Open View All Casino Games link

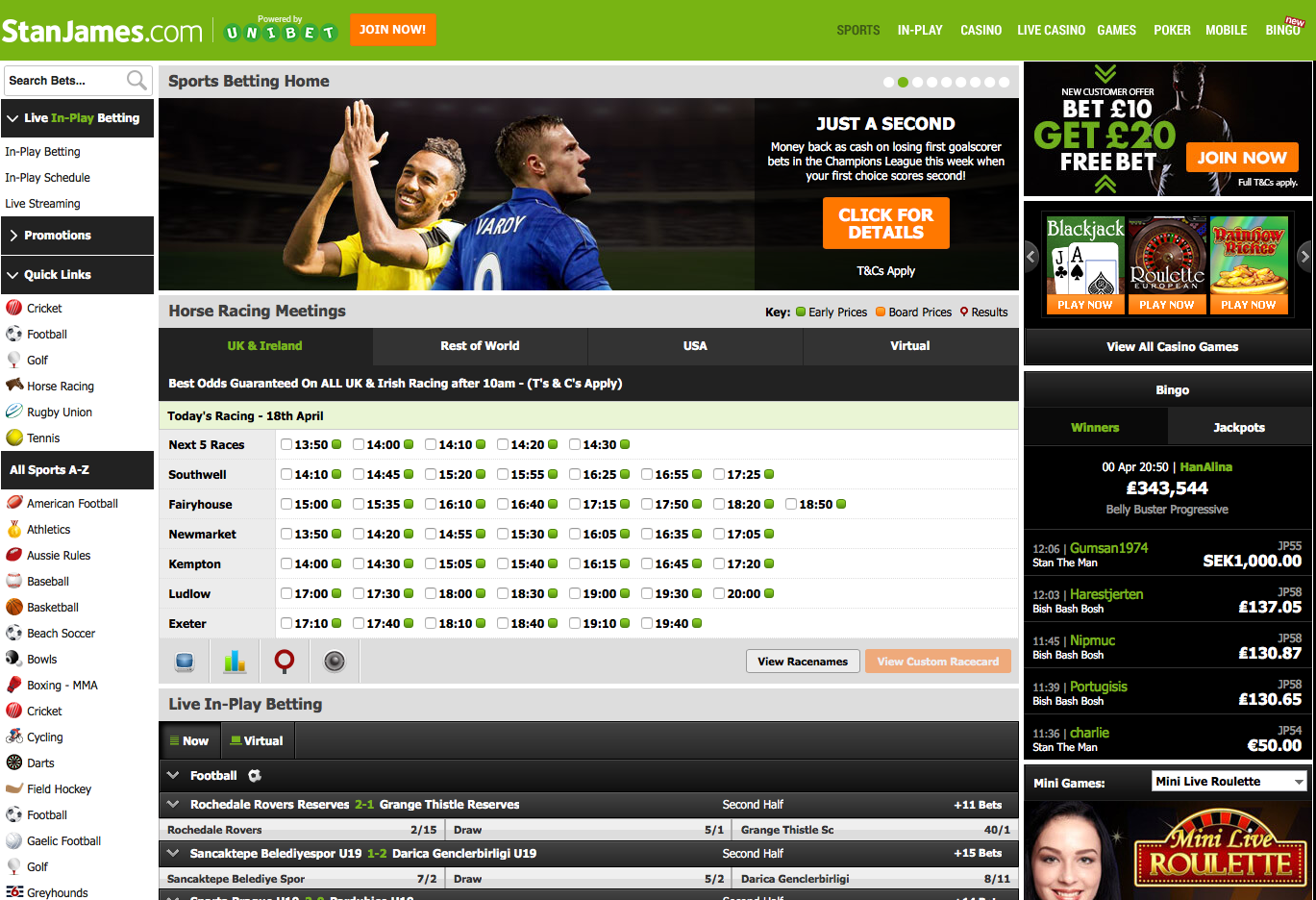click(x=1172, y=347)
